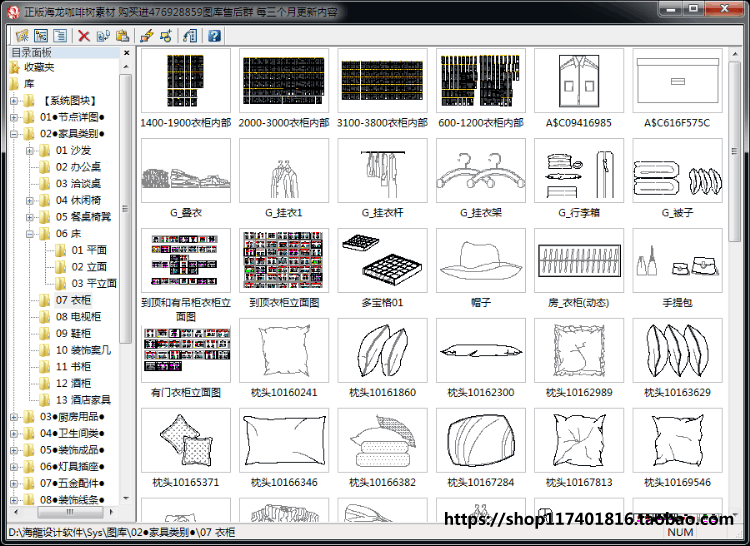This screenshot has height=546, width=750.
Task: Click the list view toolbar icon
Action: point(60,35)
